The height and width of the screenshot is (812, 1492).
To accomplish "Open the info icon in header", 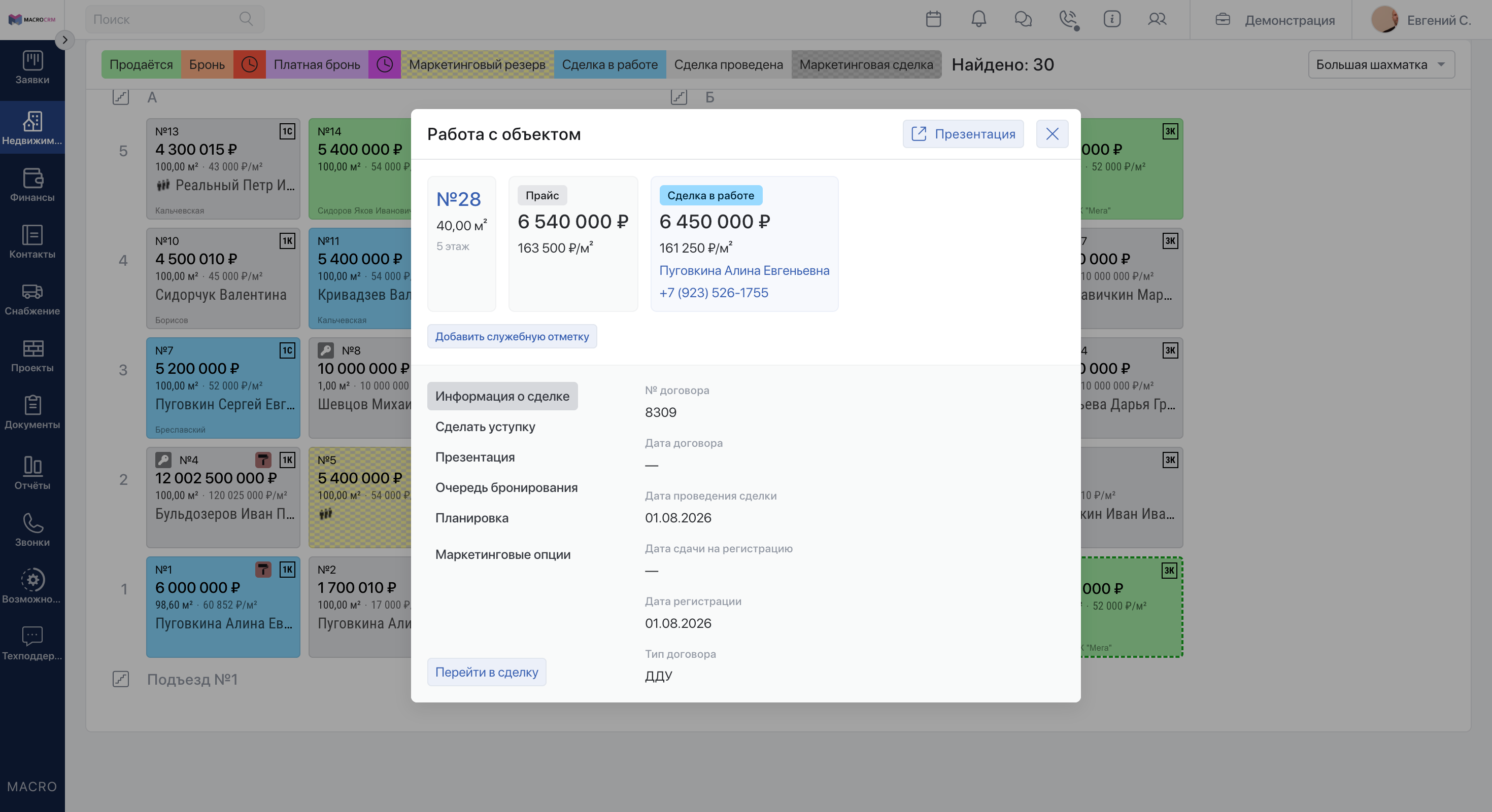I will pyautogui.click(x=1111, y=19).
